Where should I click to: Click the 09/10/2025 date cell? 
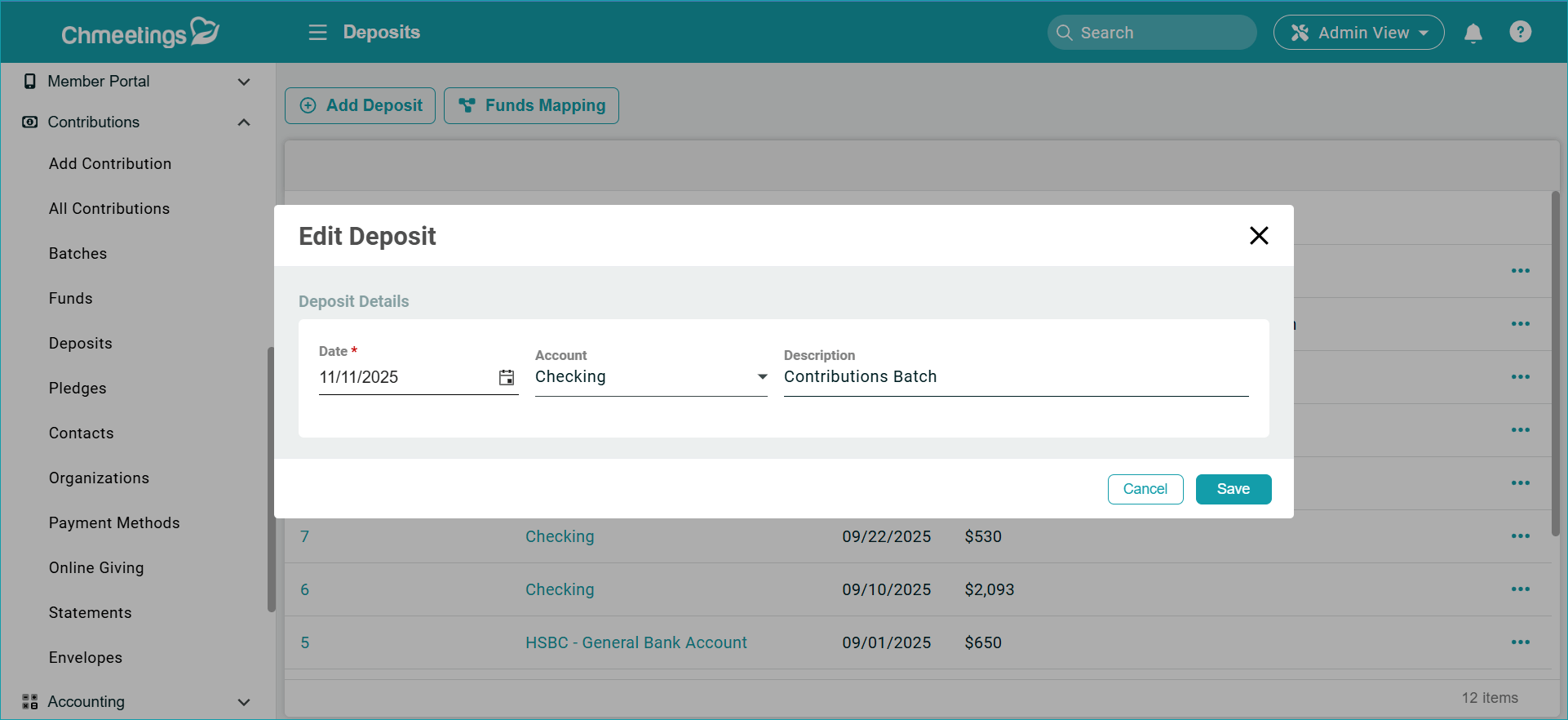click(x=886, y=589)
